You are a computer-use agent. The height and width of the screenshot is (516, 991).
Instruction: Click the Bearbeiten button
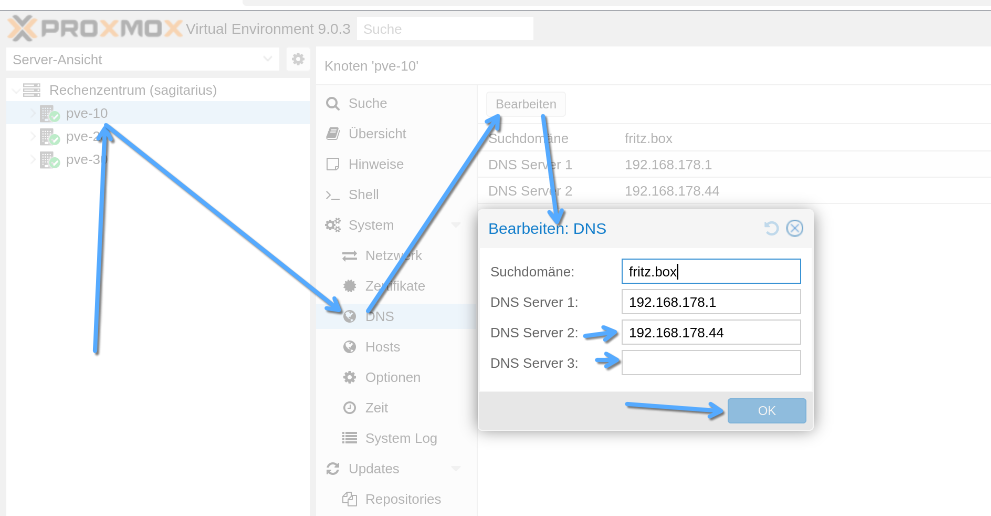coord(526,104)
